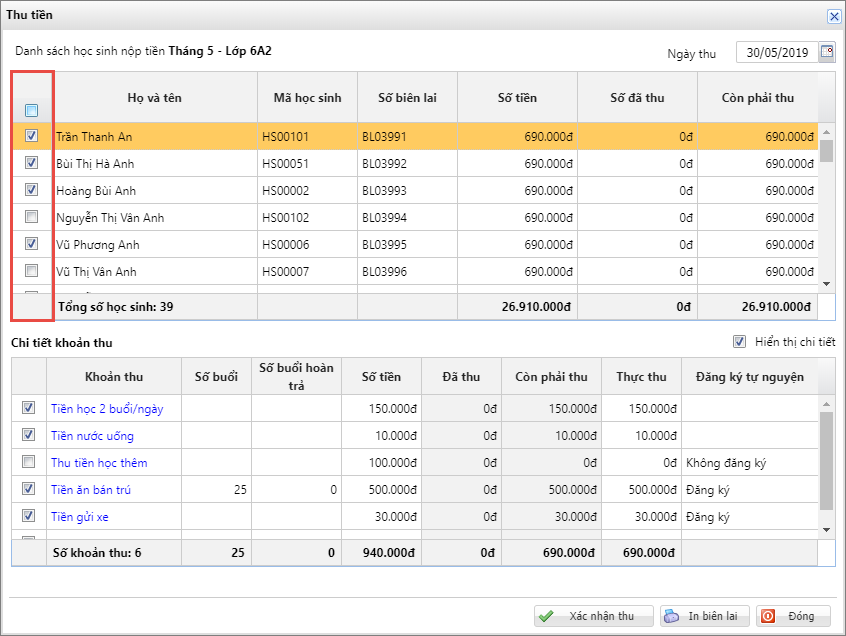Sort by the Họ và tên column header
Screen dimensions: 846x636
click(x=154, y=98)
